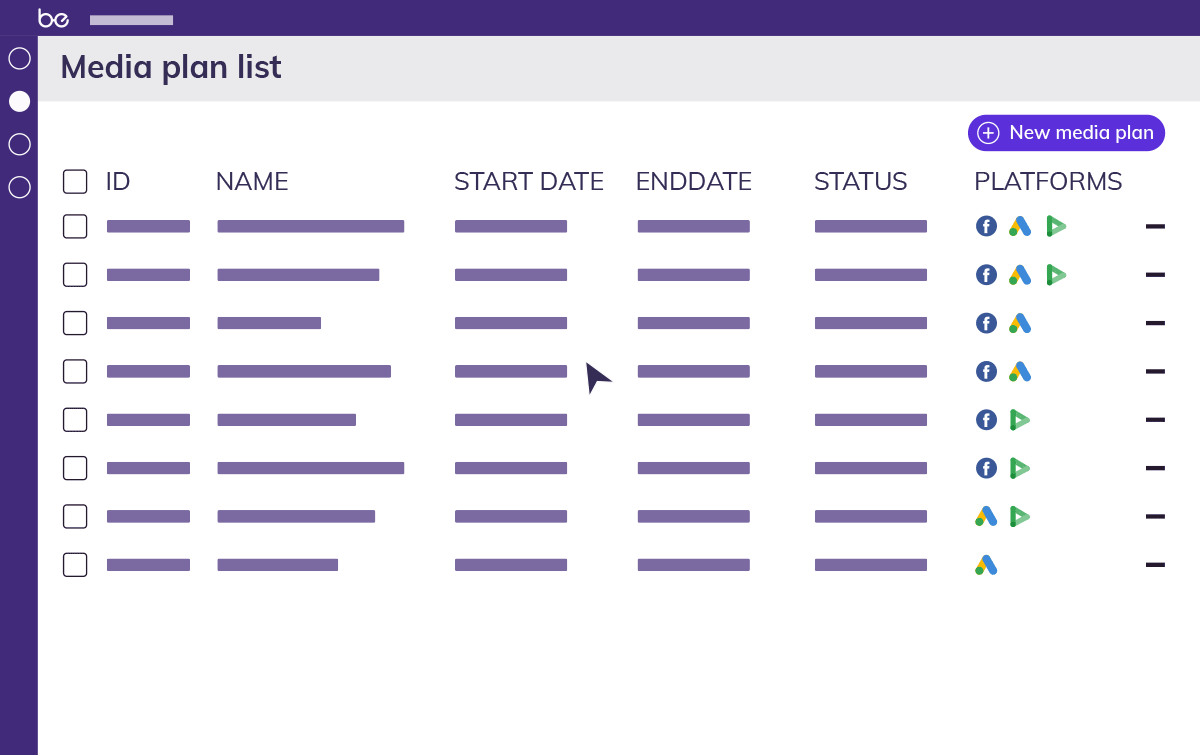
Task: Check the first media plan row checkbox
Action: (x=75, y=227)
